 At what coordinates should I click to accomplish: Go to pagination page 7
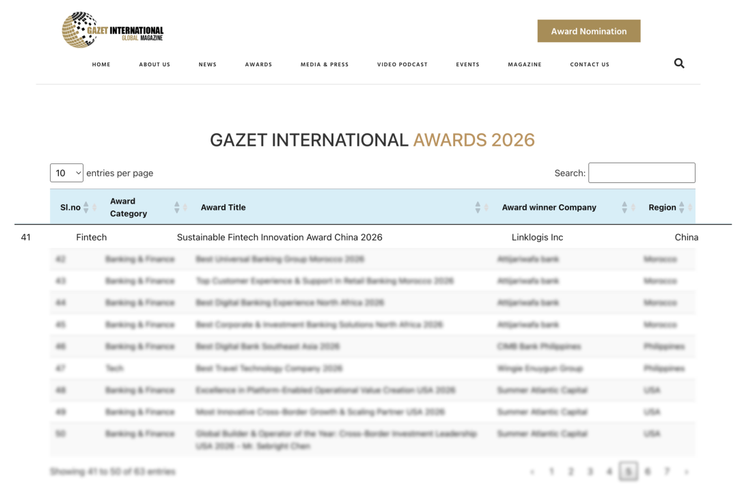click(x=667, y=471)
